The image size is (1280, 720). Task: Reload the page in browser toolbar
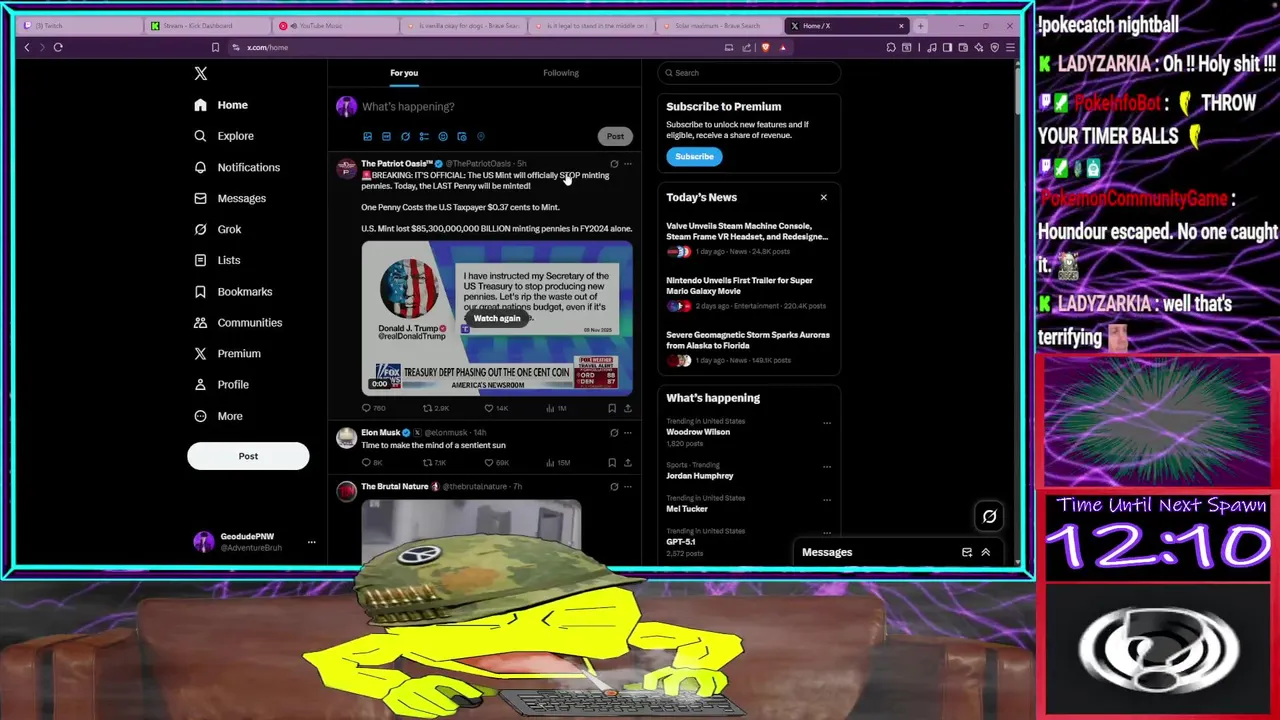click(x=58, y=47)
